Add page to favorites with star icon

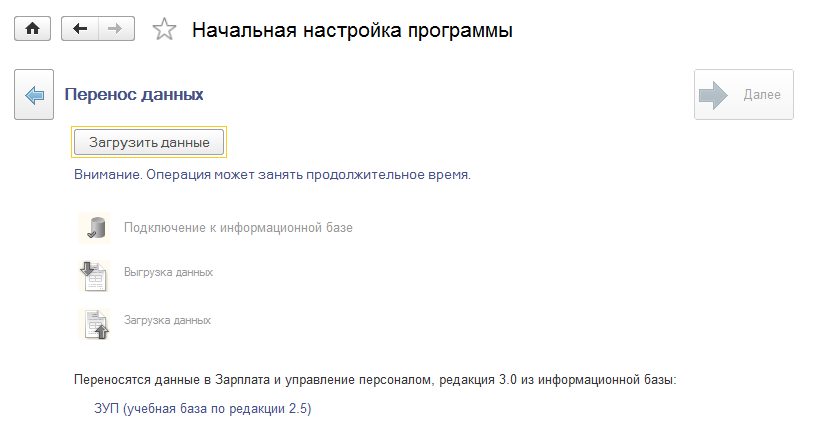pyautogui.click(x=164, y=30)
